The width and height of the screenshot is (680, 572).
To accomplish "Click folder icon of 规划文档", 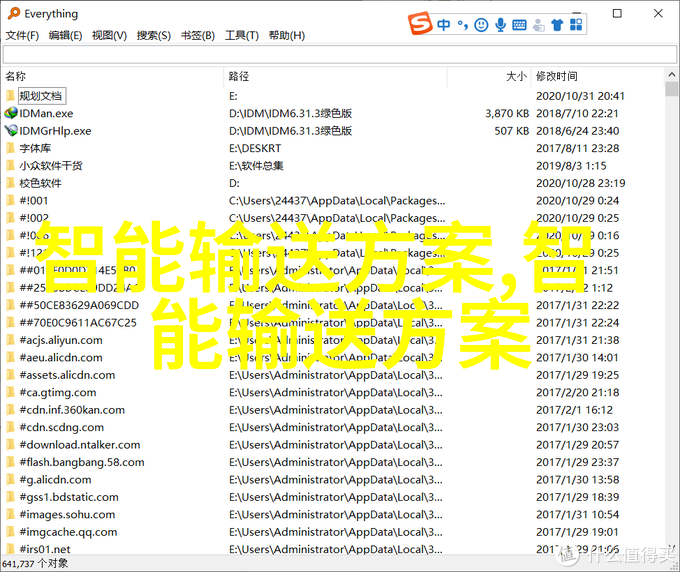I will [x=11, y=96].
